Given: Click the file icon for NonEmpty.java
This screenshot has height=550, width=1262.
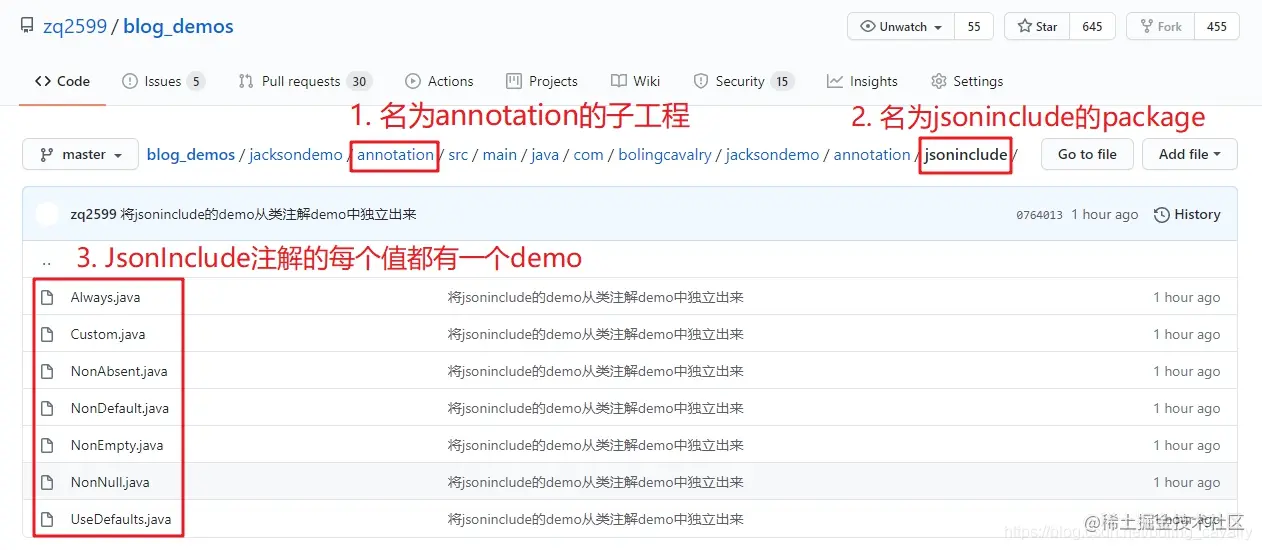Looking at the screenshot, I should (x=46, y=445).
